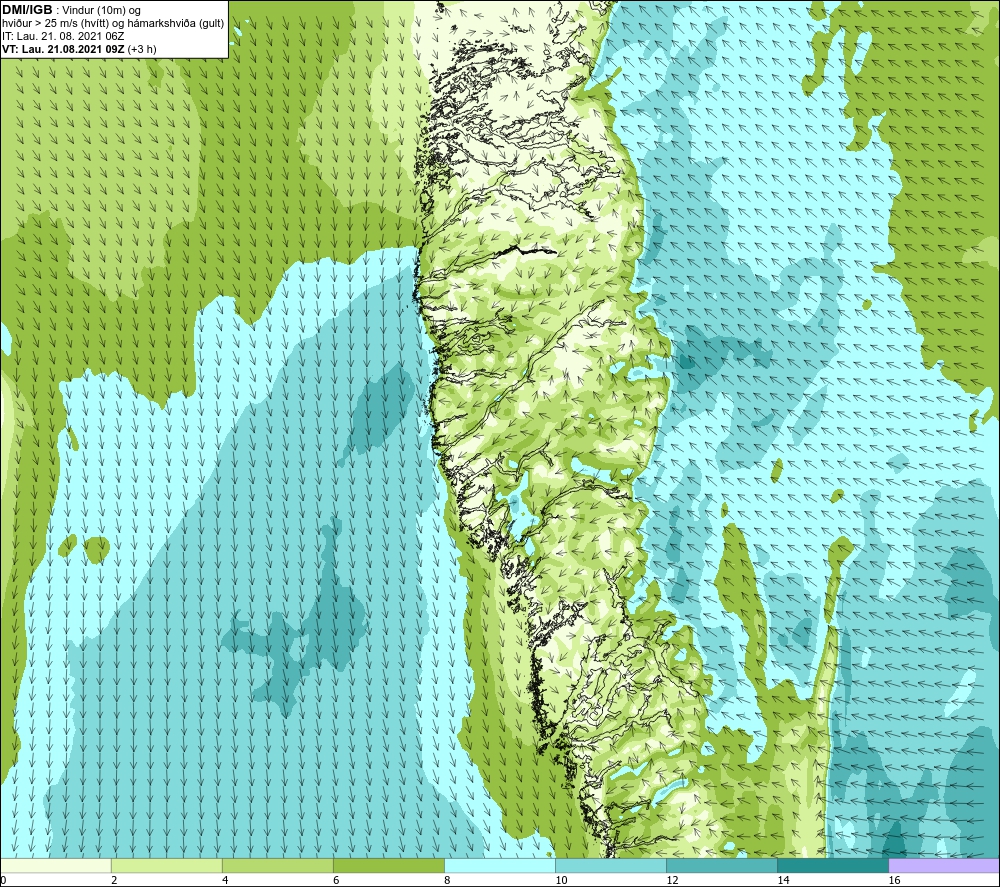Click the DMI/IGB title text
The width and height of the screenshot is (1000, 887).
click(x=27, y=10)
